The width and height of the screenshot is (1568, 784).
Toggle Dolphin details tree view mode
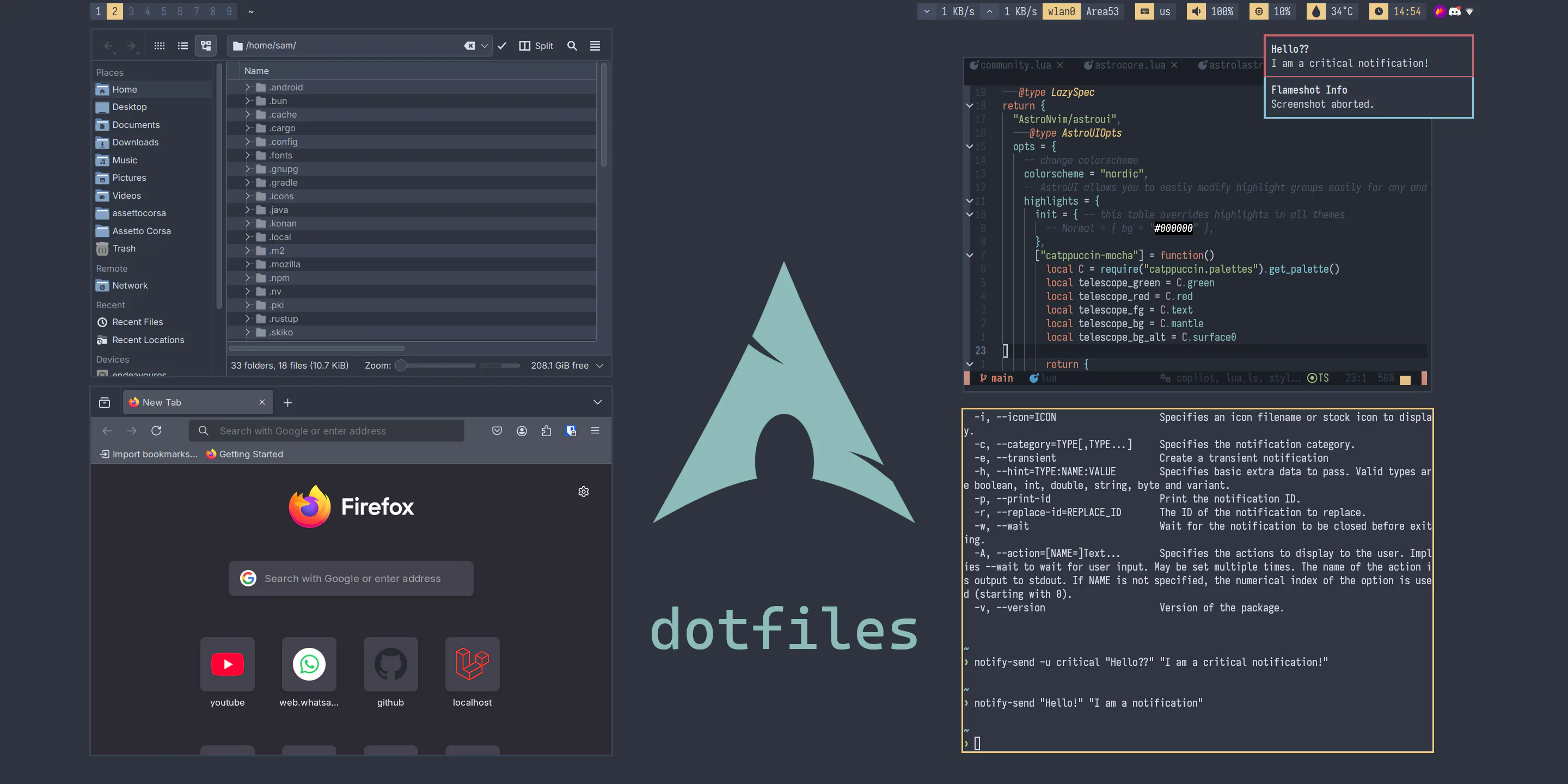206,46
